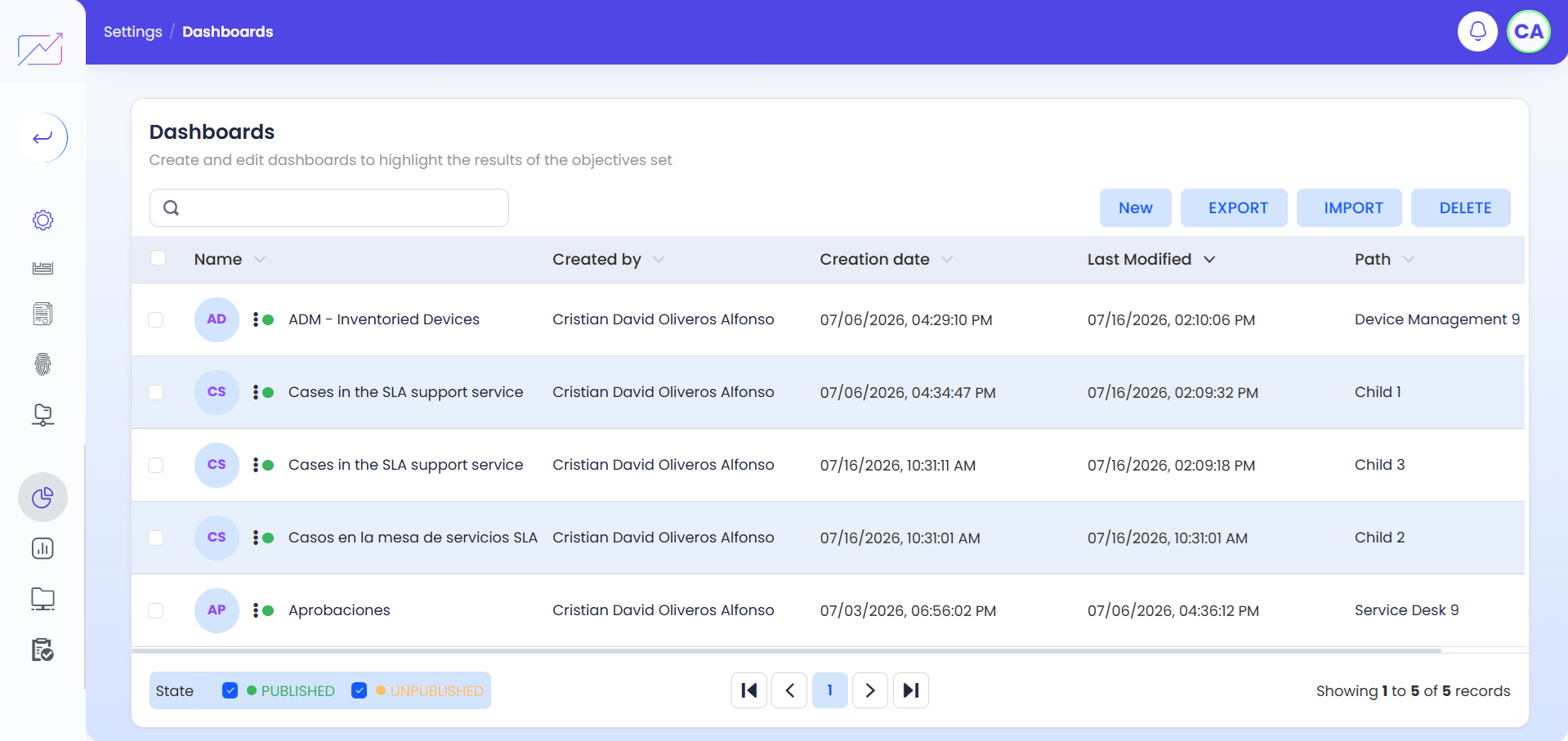
Task: Click the Last Modified header label
Action: 1139,259
